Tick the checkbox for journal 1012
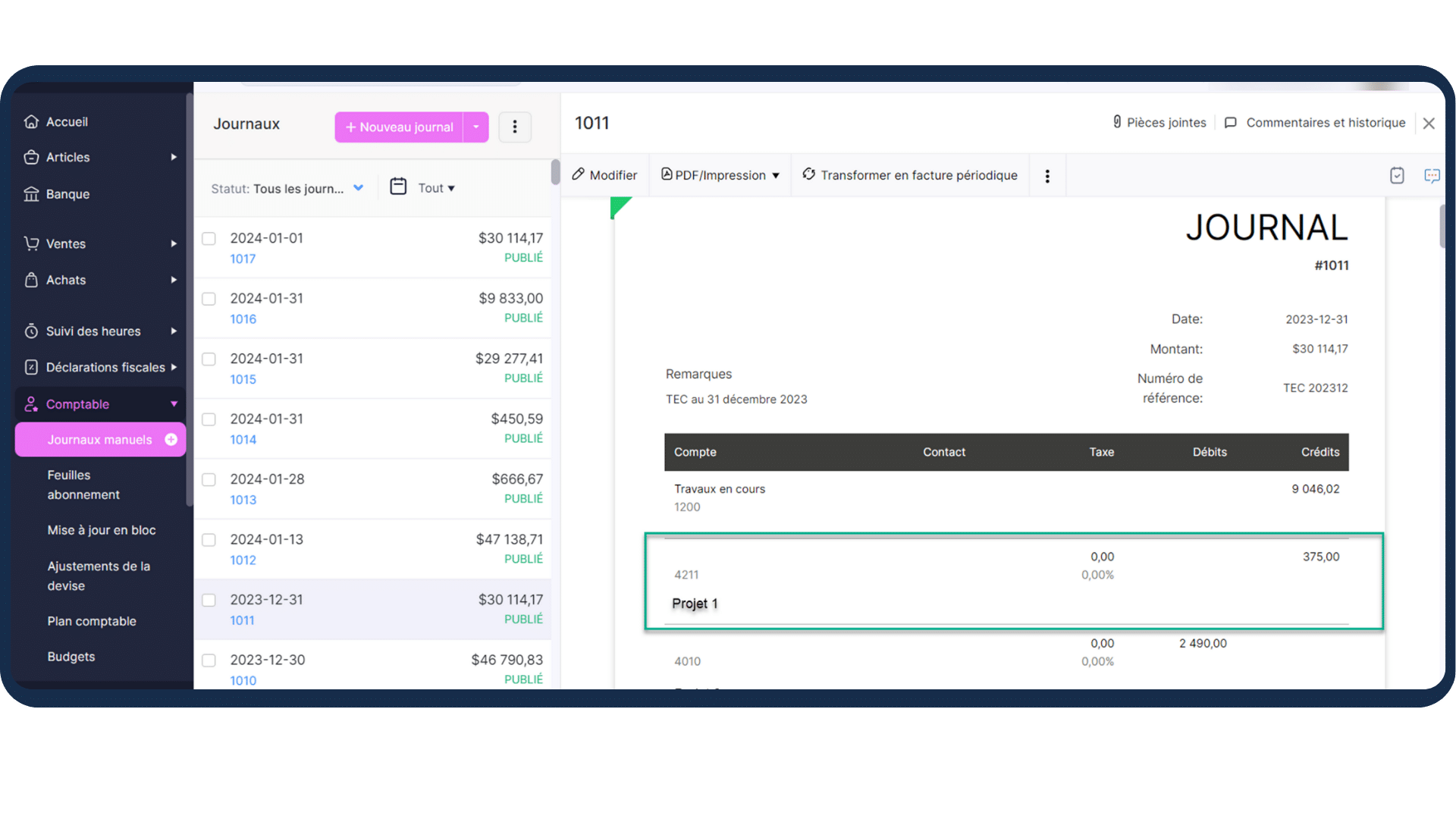1456x819 pixels. point(209,540)
